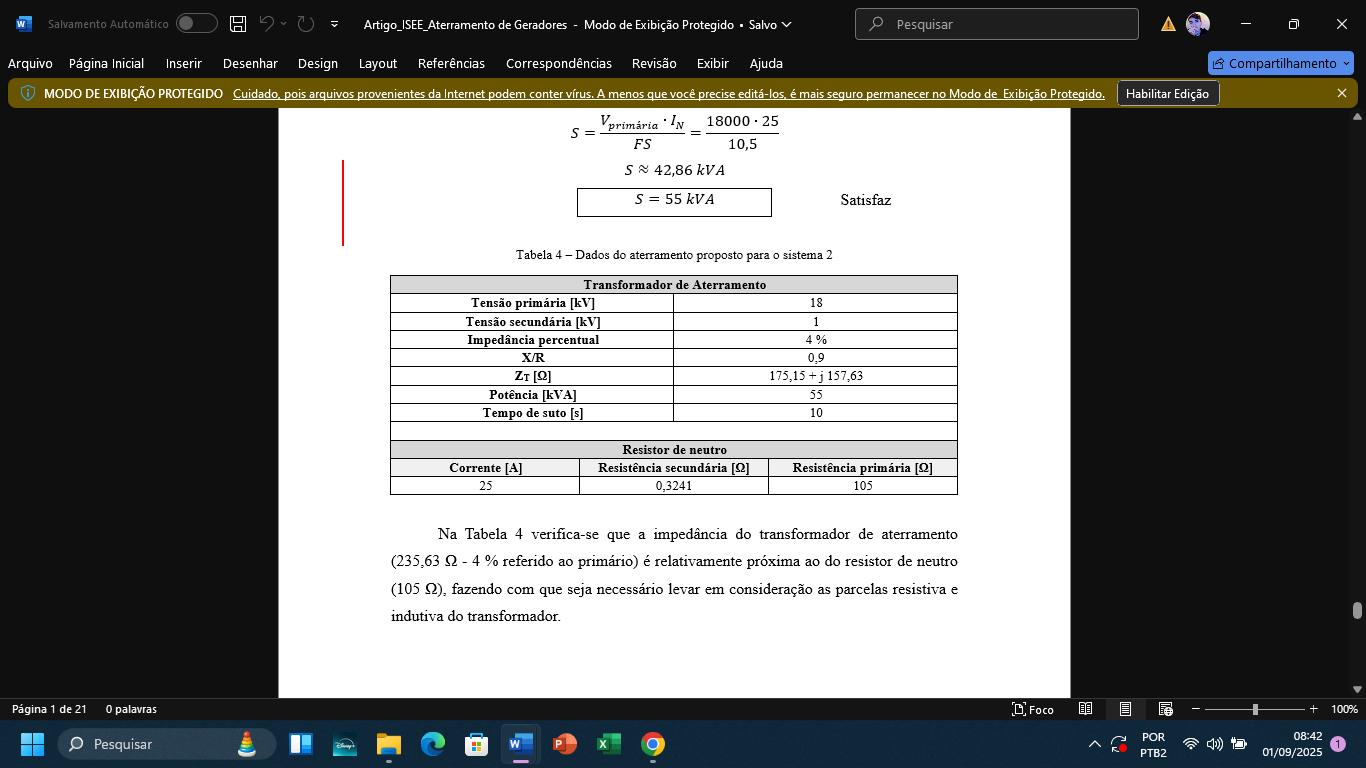
Task: Click the 100% zoom level
Action: click(1345, 709)
